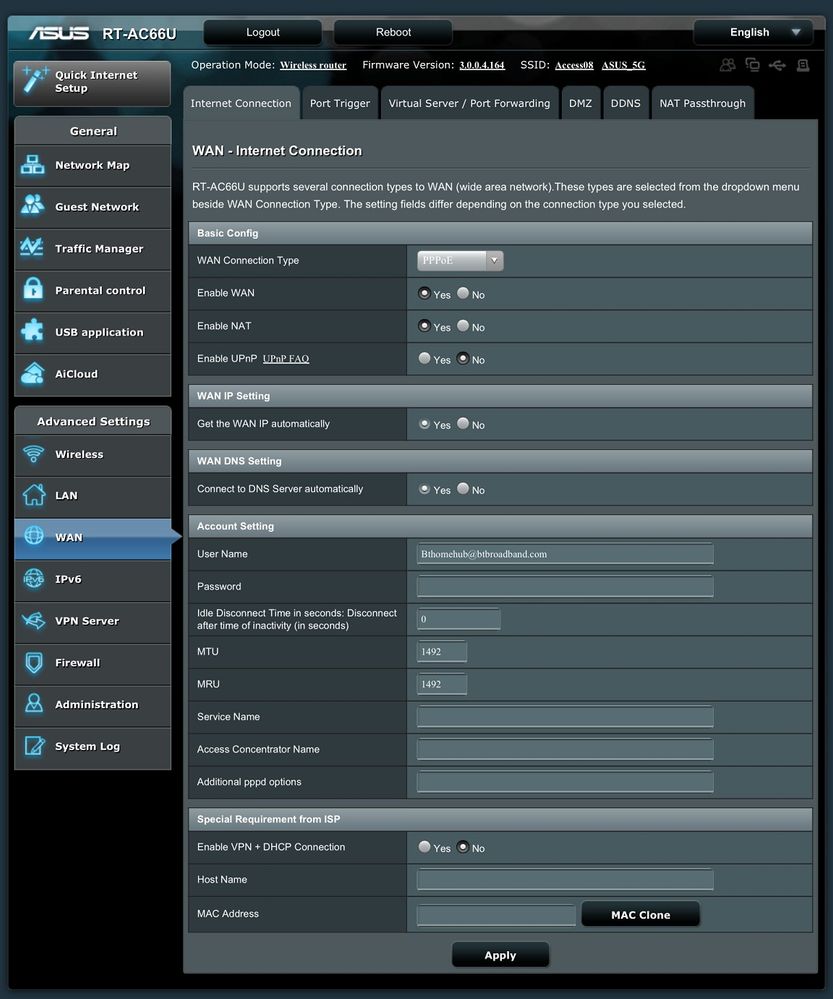The width and height of the screenshot is (833, 999).
Task: Click the Access Concentrator Name field
Action: (x=565, y=749)
